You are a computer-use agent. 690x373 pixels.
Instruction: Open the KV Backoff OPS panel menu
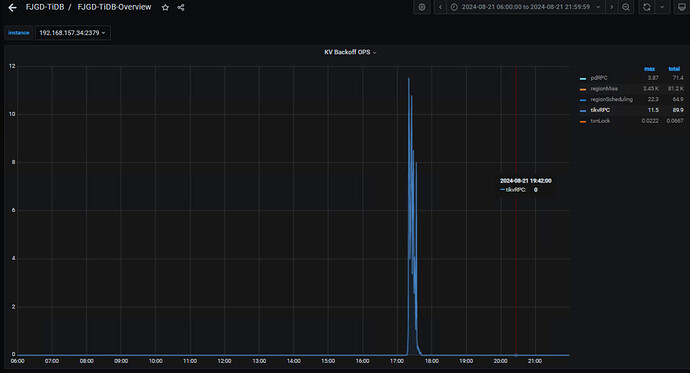click(350, 52)
